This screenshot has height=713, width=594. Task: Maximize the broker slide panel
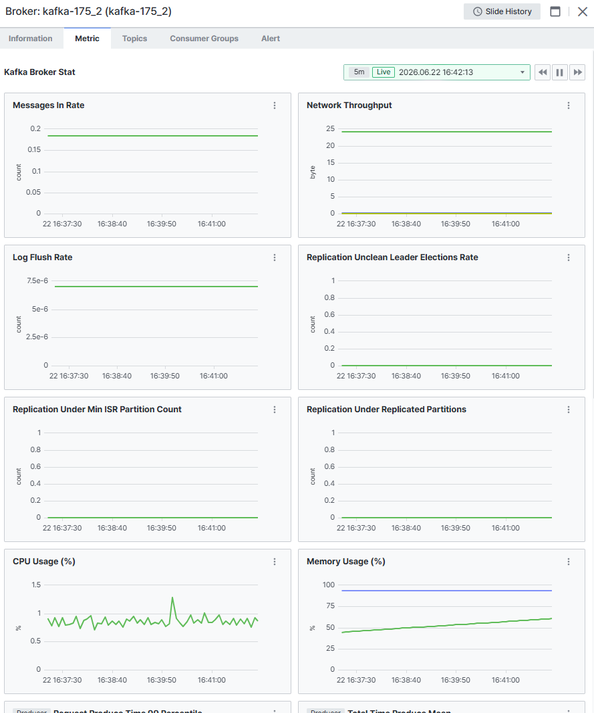(x=555, y=11)
